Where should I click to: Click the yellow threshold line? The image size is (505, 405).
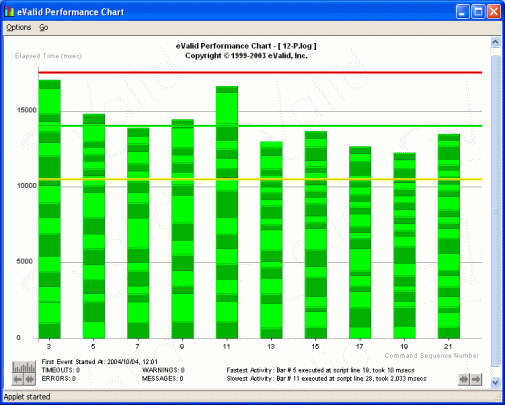click(x=260, y=179)
